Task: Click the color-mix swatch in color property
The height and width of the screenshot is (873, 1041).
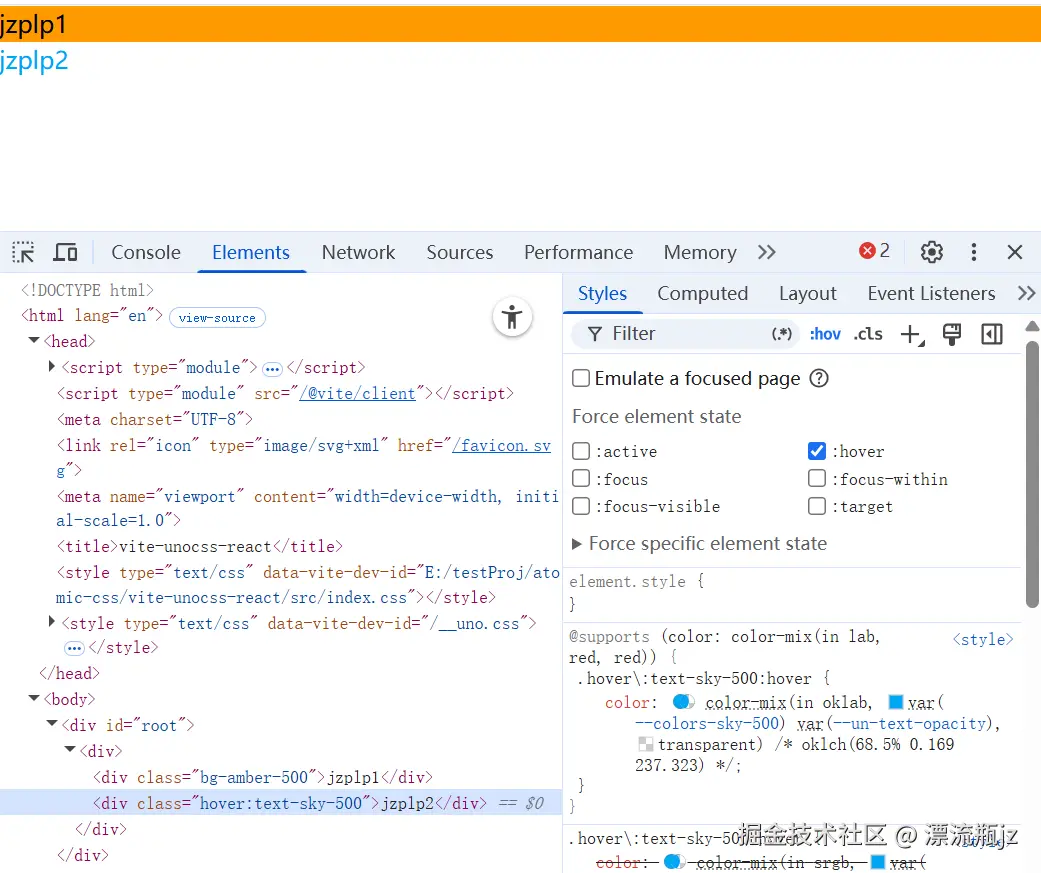Action: tap(683, 702)
